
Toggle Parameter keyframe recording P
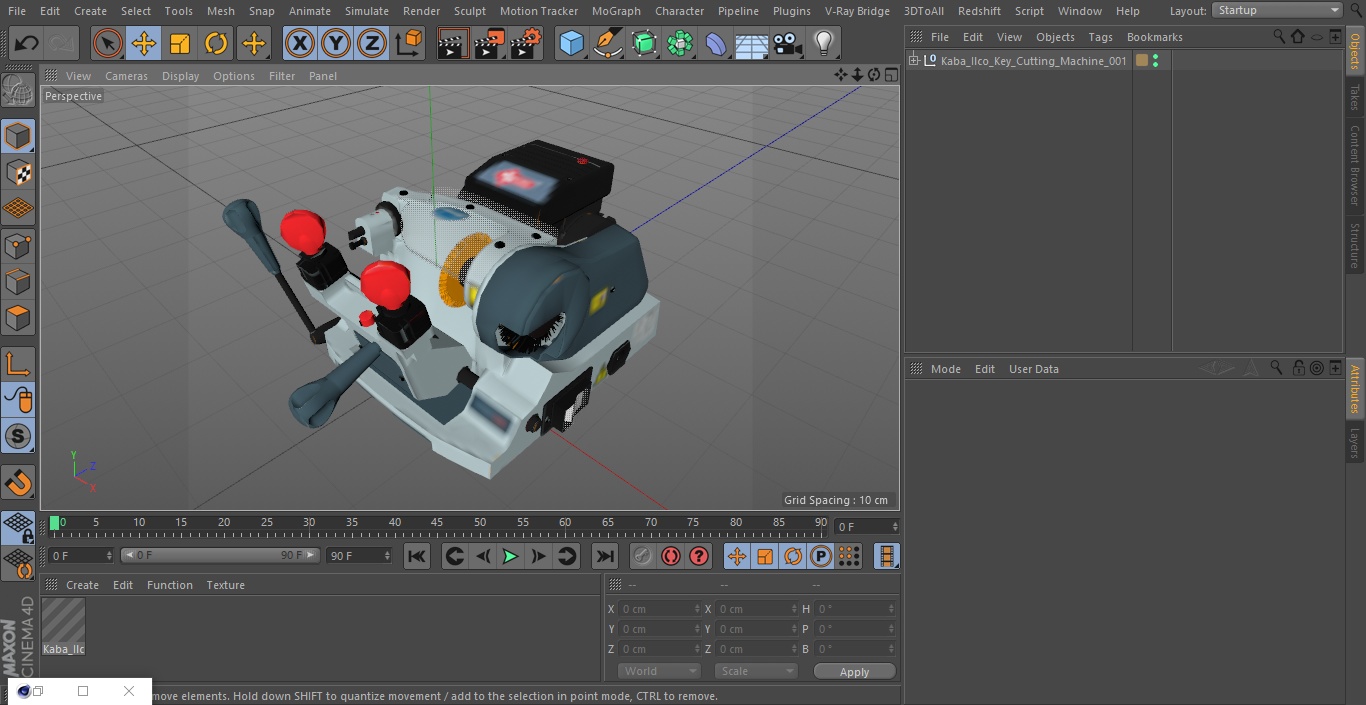click(821, 556)
